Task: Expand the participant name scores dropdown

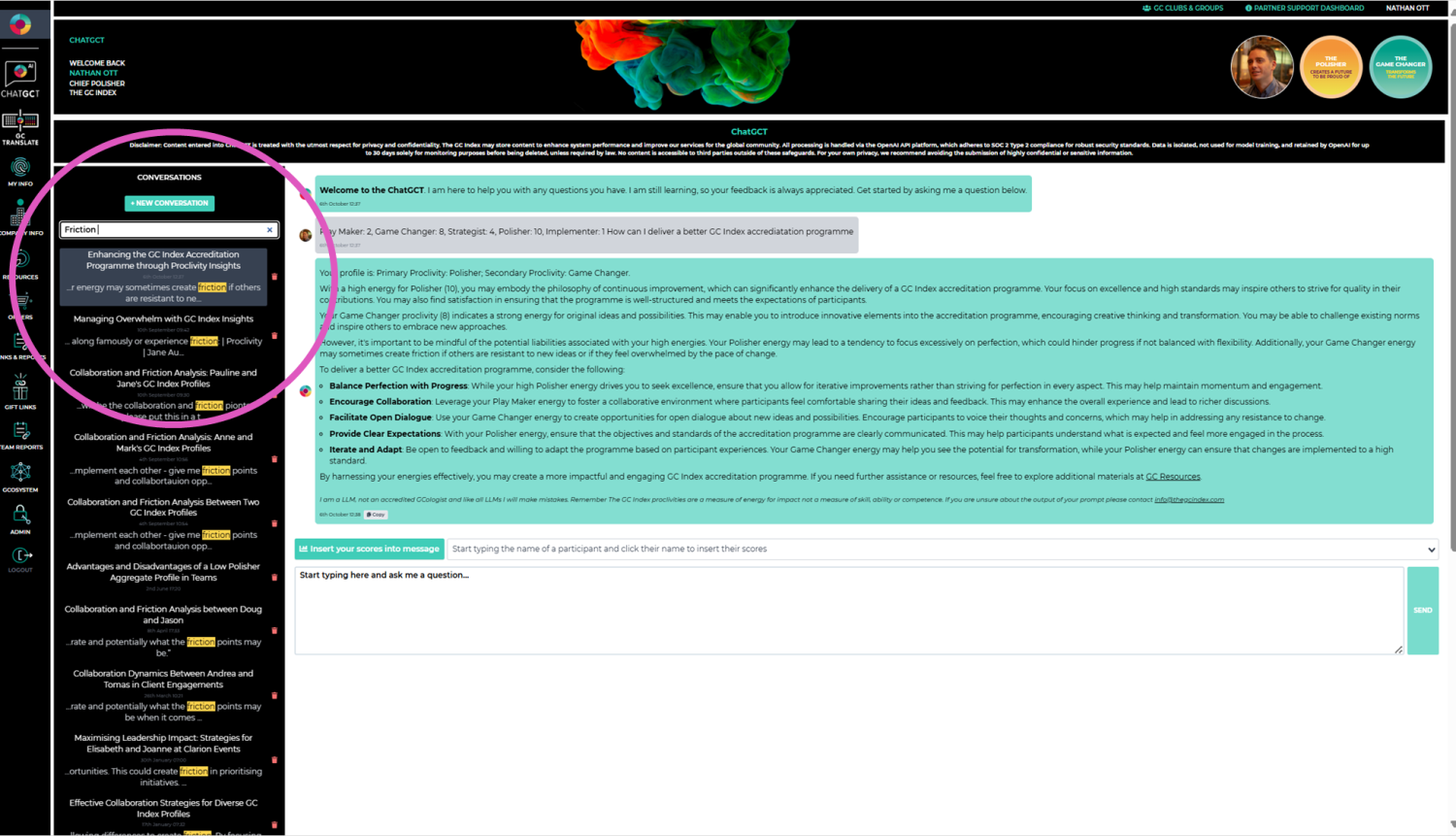Action: [x=1430, y=550]
